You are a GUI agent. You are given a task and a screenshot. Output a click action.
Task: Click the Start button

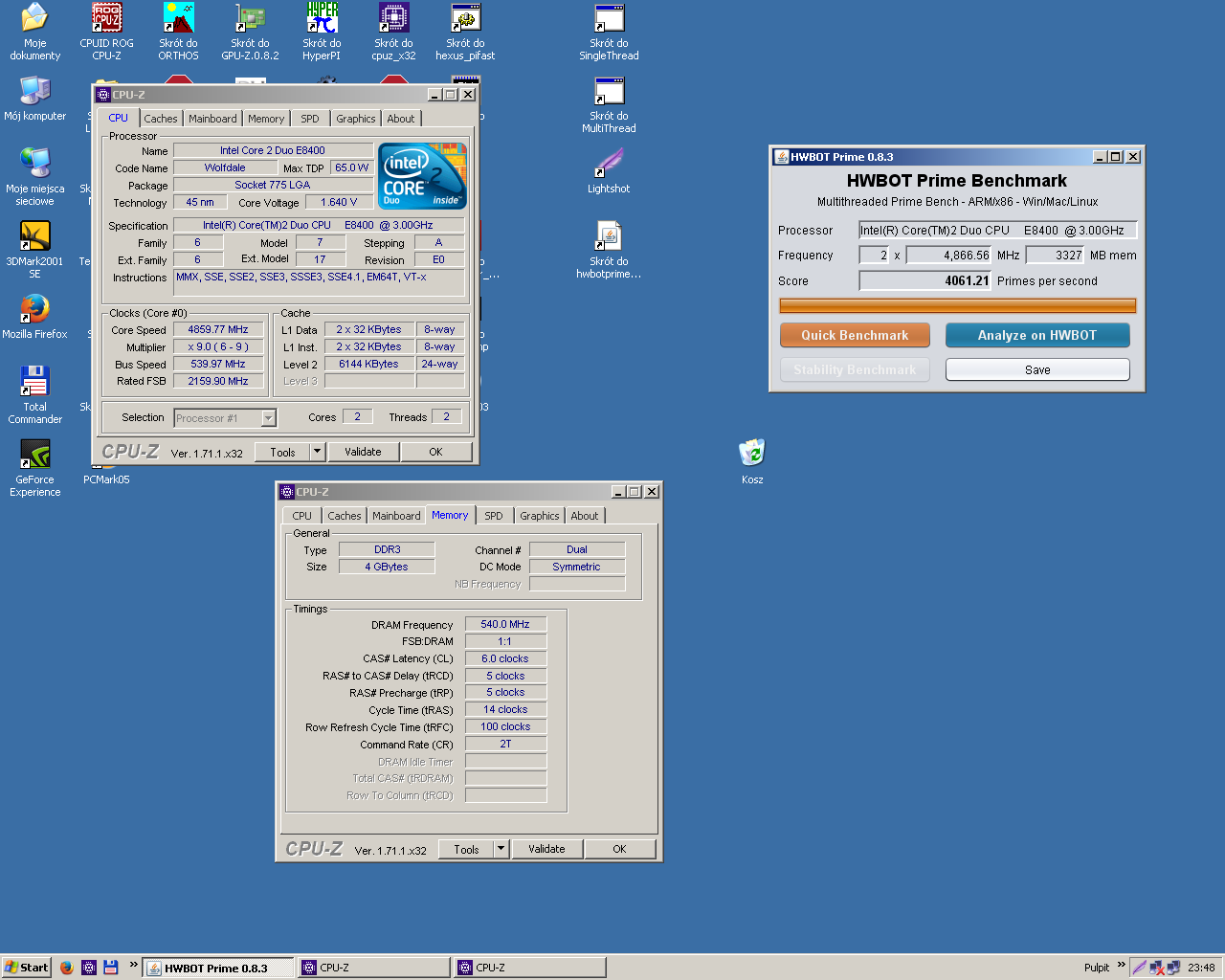click(x=26, y=968)
